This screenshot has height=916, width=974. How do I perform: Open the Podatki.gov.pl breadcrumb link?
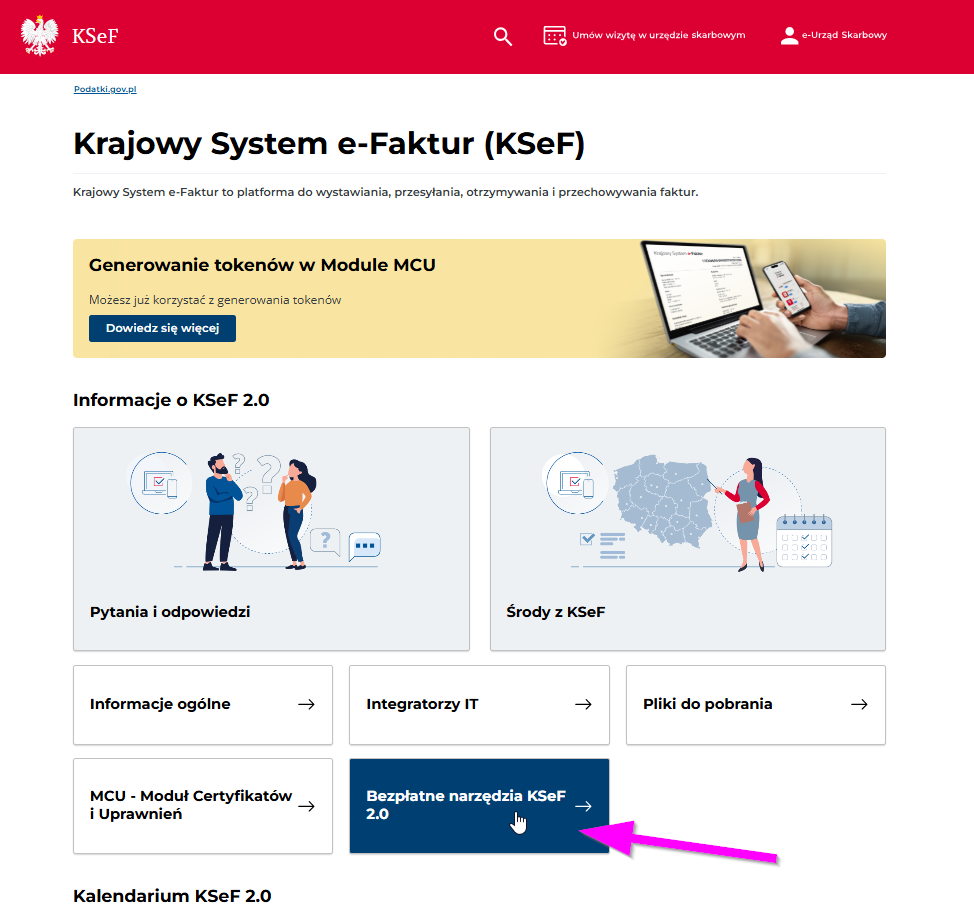(105, 89)
